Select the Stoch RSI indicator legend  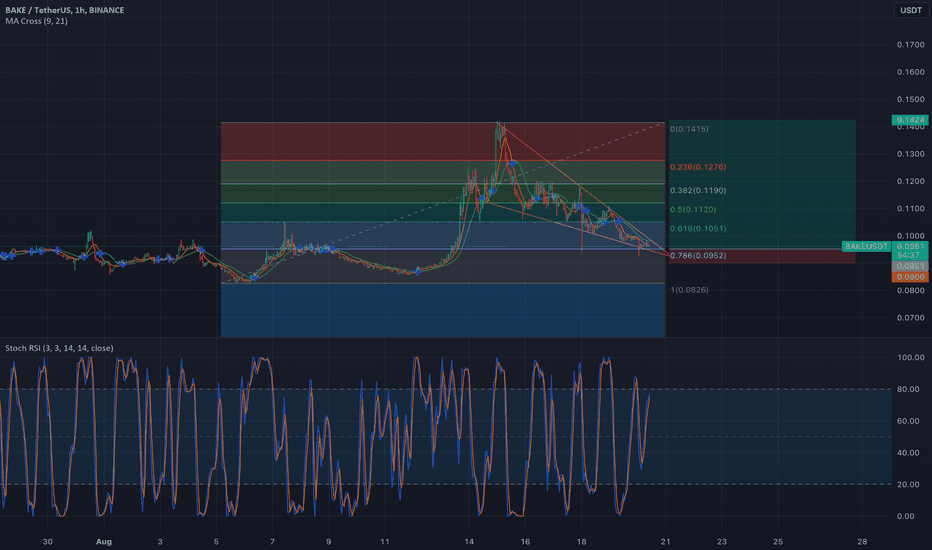click(x=59, y=348)
